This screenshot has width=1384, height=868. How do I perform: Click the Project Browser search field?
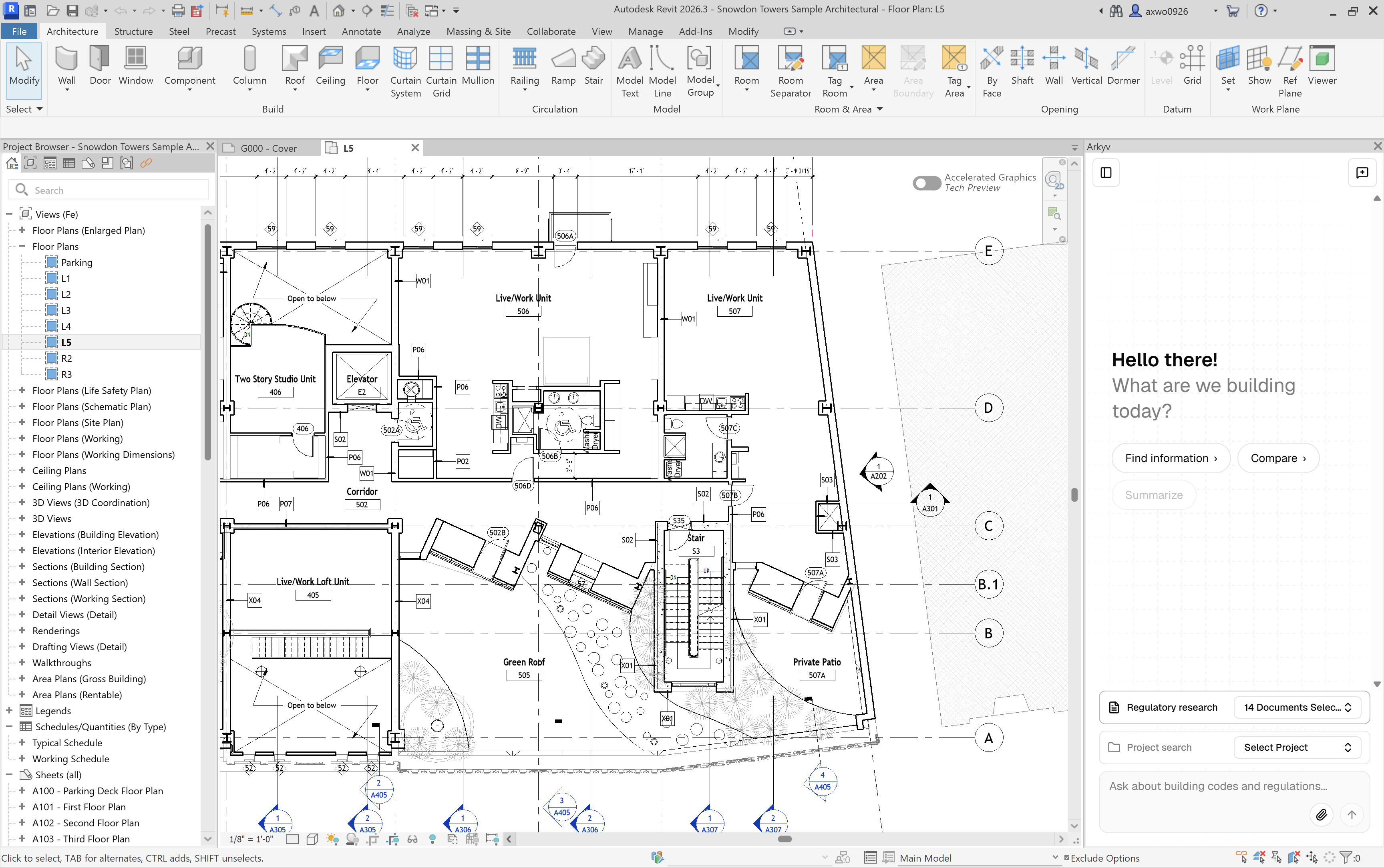[109, 189]
